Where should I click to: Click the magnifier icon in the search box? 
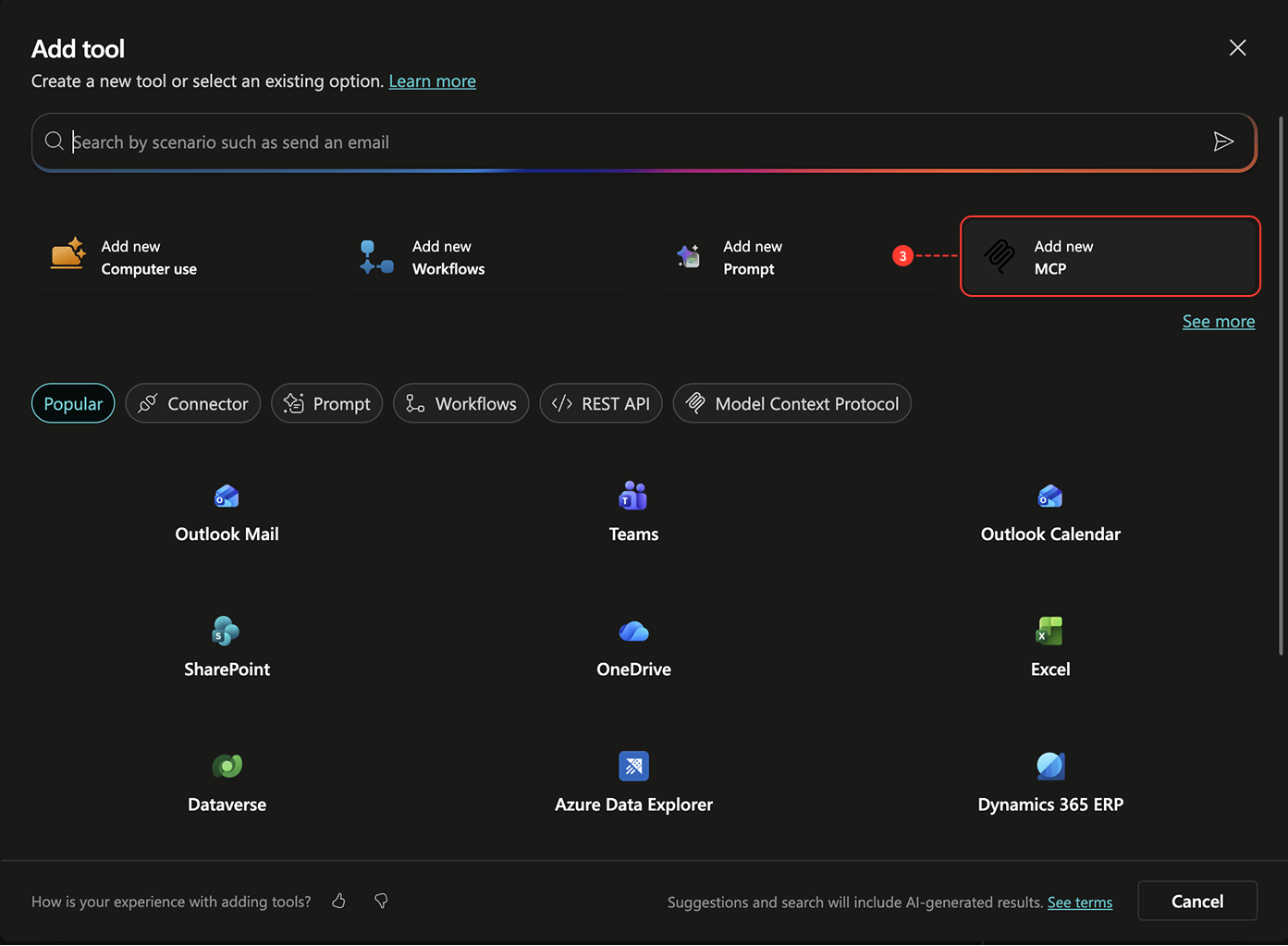[55, 141]
